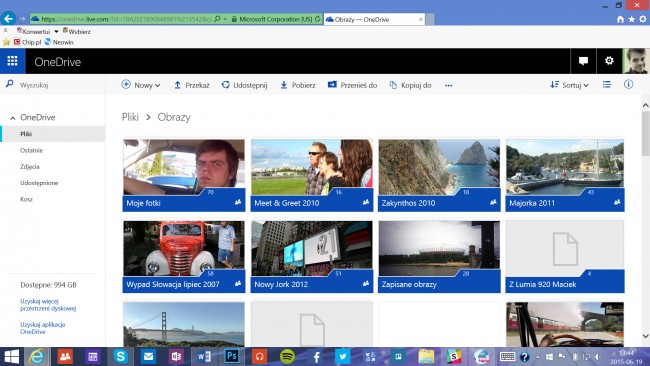Viewport: 650px width, 366px height.
Task: Open the Moje fotki folder
Action: (x=184, y=175)
